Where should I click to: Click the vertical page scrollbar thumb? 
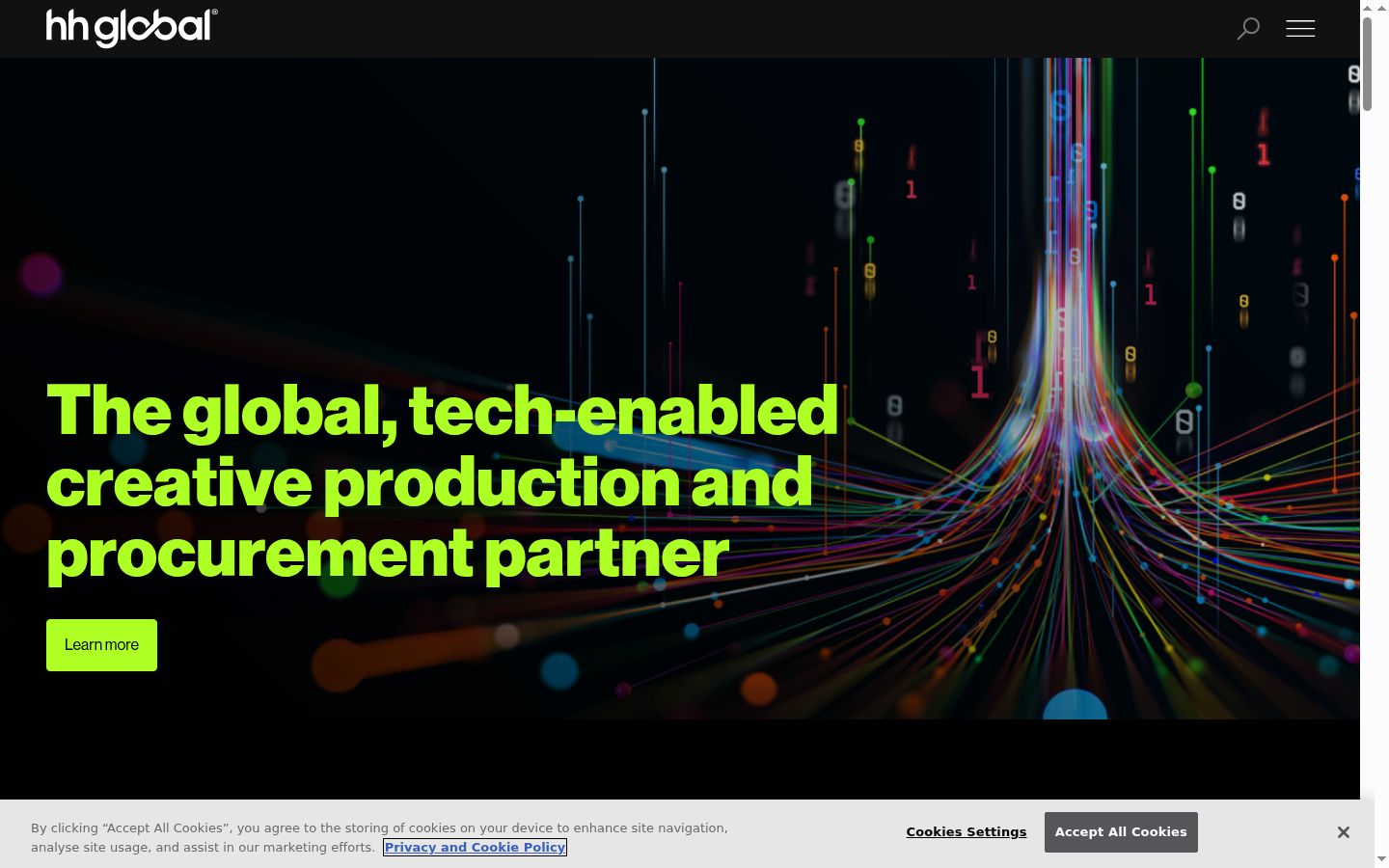pyautogui.click(x=1367, y=64)
